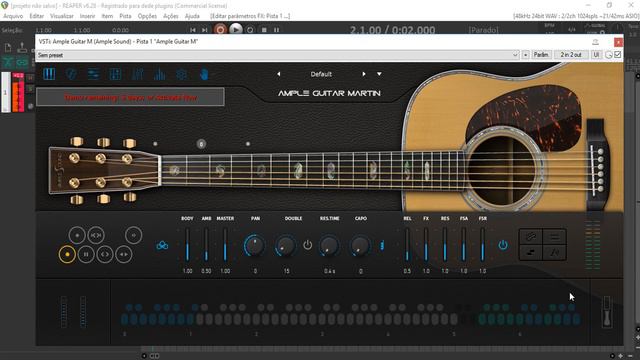Toggle the blue FX section power button

503,245
